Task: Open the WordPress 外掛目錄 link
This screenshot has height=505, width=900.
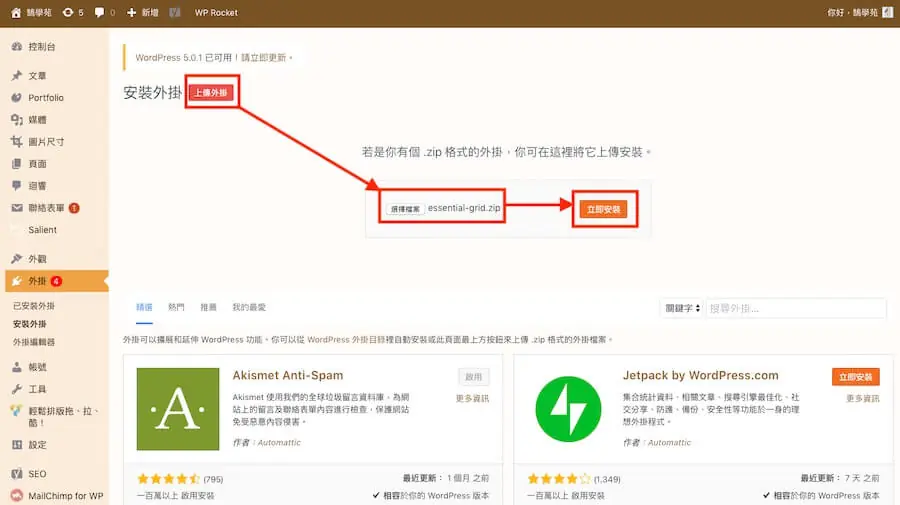Action: pyautogui.click(x=346, y=340)
